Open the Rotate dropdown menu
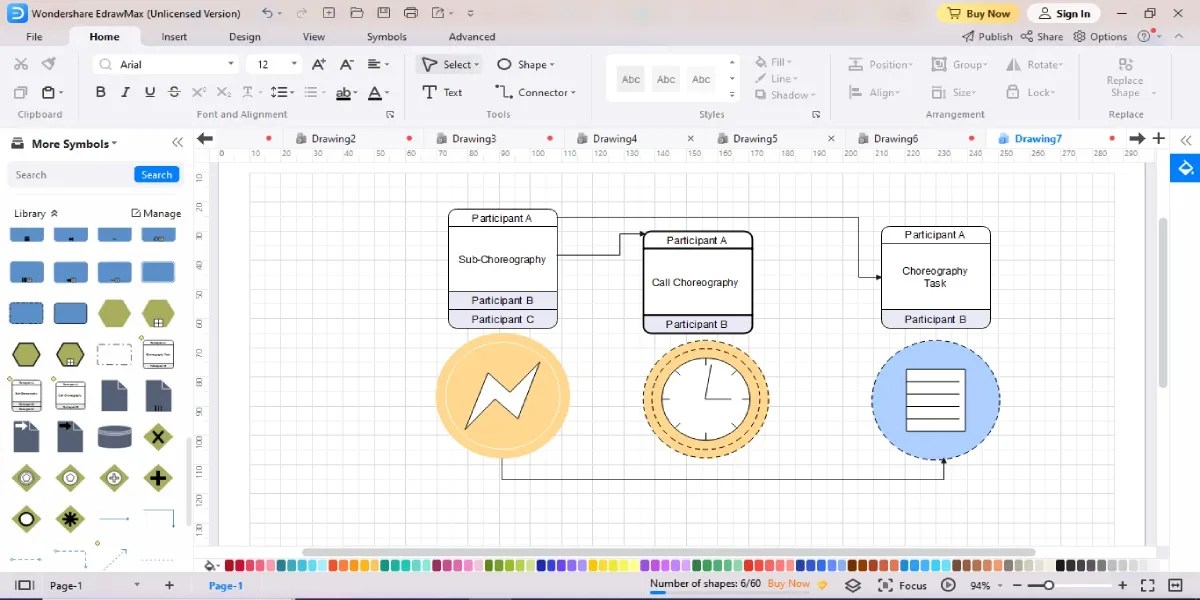This screenshot has width=1200, height=600. [x=1036, y=63]
